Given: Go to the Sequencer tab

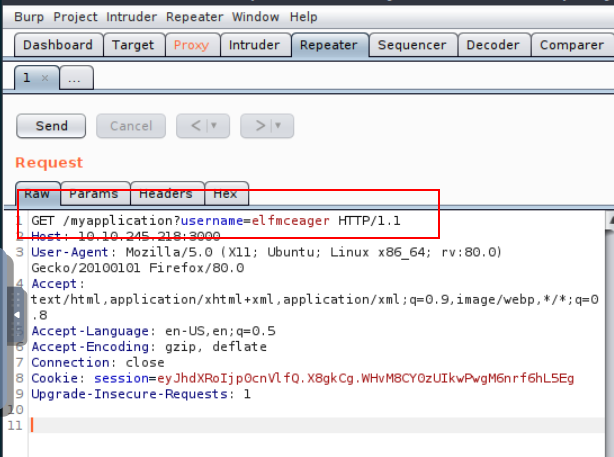Looking at the screenshot, I should (413, 45).
